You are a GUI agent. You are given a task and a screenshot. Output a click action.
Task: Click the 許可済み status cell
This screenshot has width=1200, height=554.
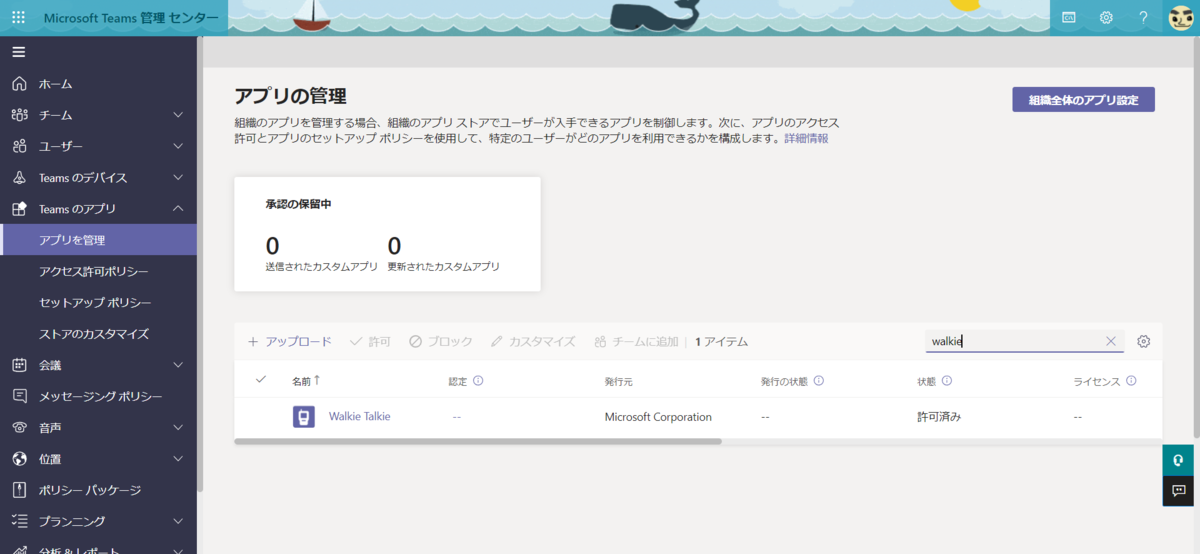tap(939, 417)
